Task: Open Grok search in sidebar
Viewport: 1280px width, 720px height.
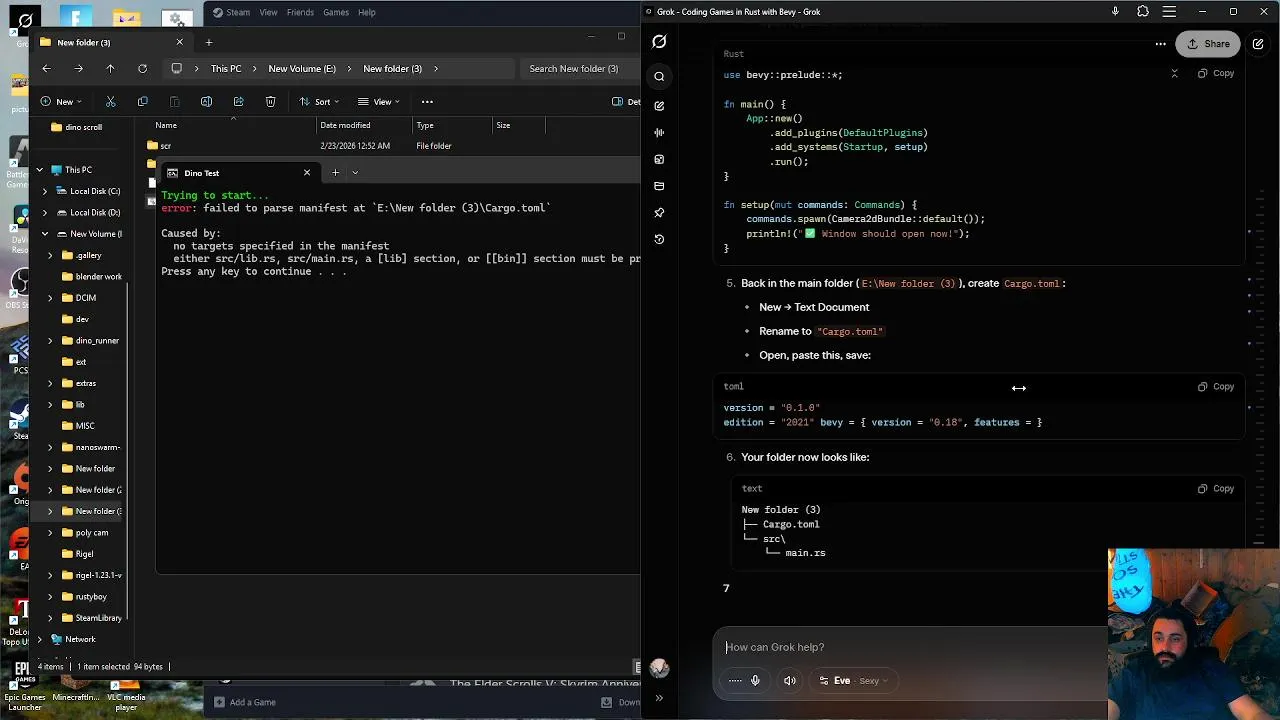Action: (659, 77)
